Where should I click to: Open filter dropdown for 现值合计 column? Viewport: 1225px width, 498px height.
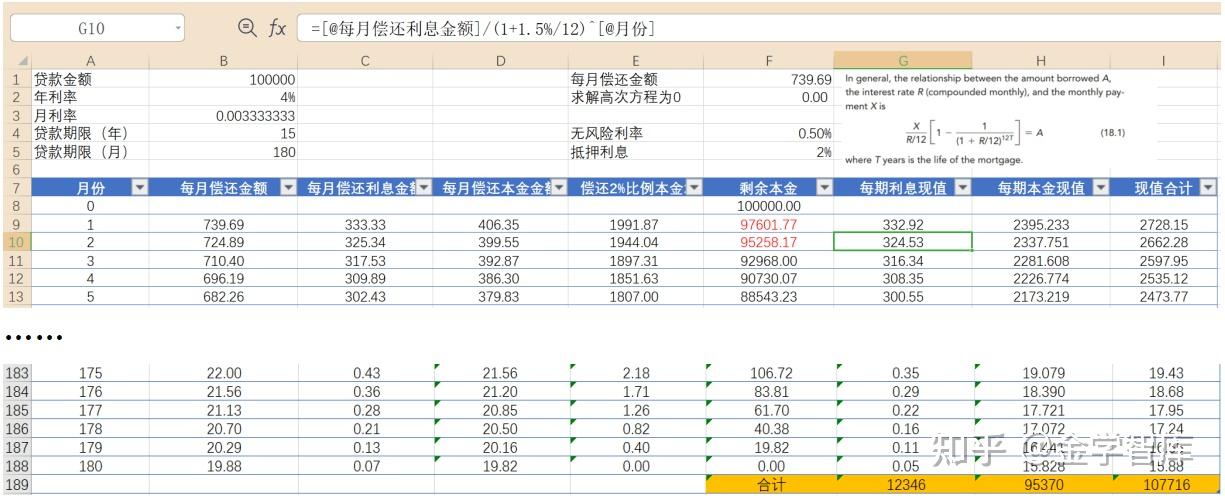tap(1208, 187)
